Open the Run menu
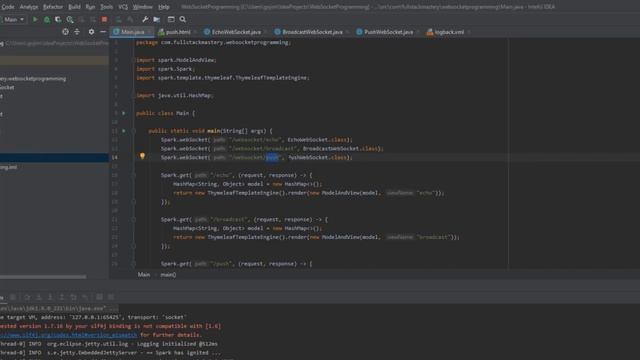 click(90, 7)
